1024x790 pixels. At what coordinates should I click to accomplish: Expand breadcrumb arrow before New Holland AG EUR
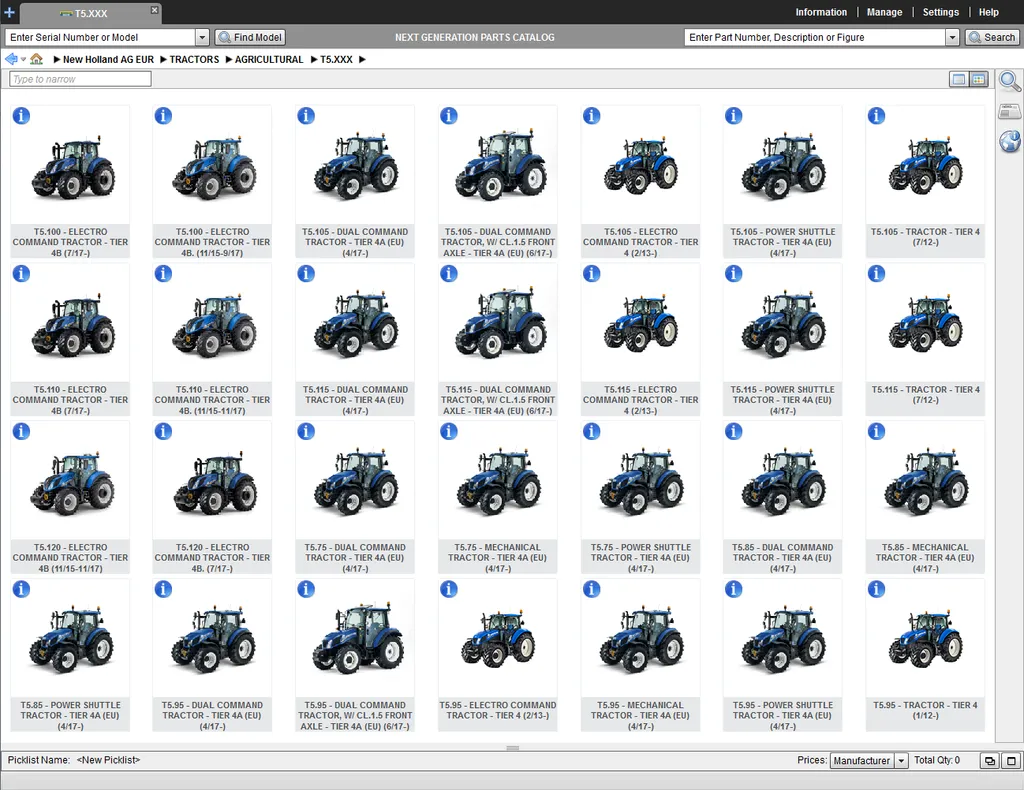click(57, 59)
